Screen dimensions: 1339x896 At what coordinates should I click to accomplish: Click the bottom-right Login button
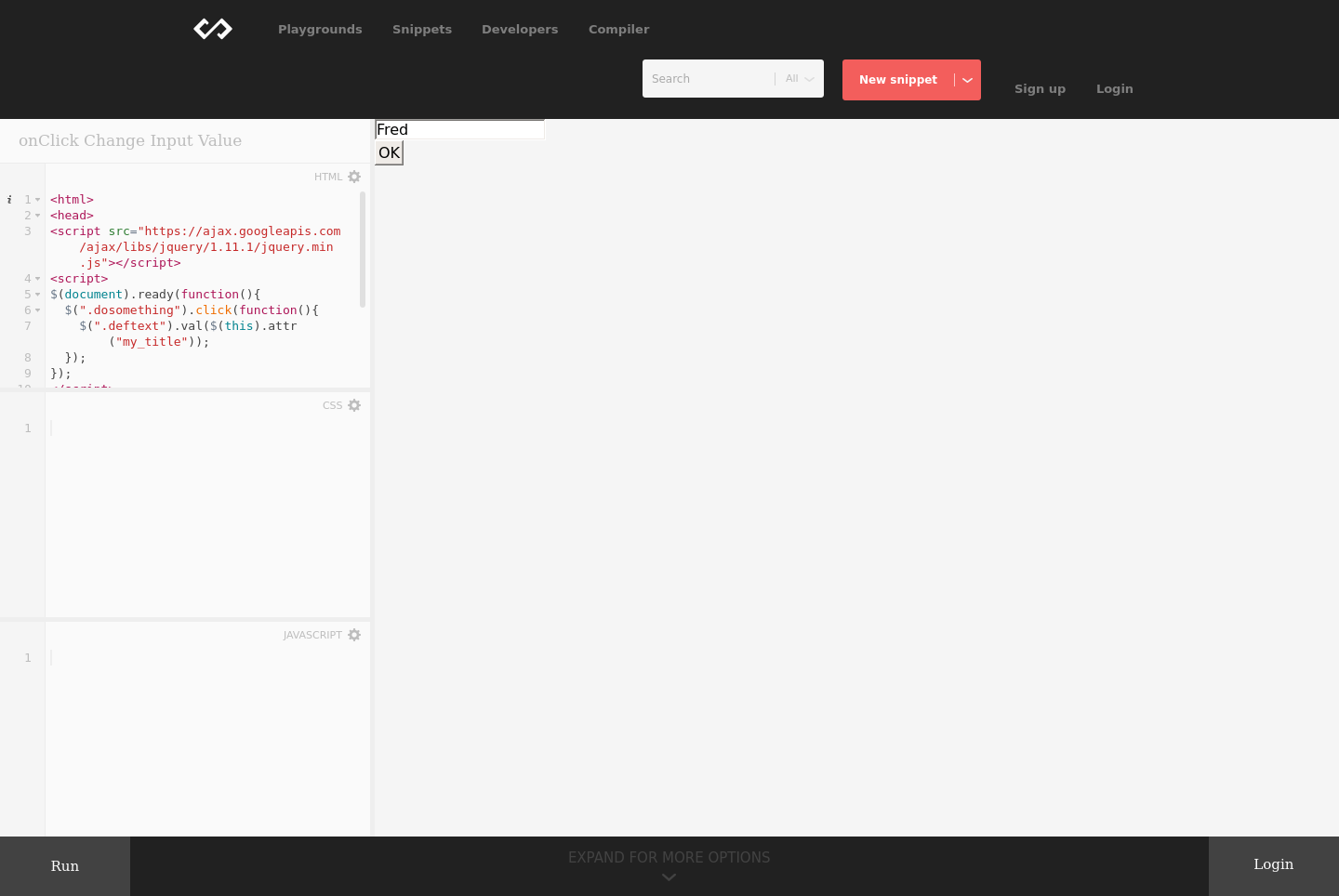pos(1274,864)
